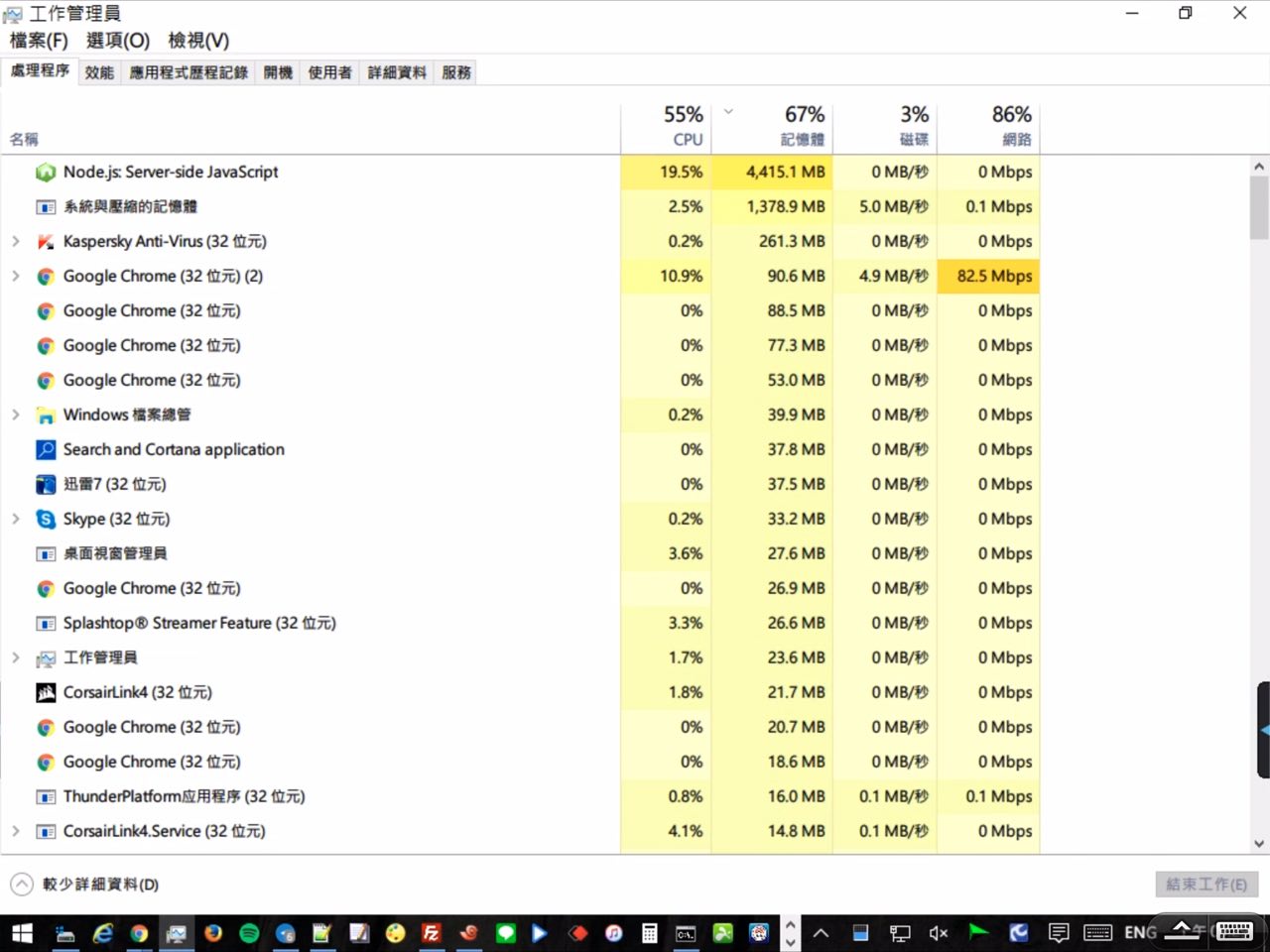Switch to the 應用程式歷程記錄 tab
The image size is (1270, 952).
[x=189, y=72]
